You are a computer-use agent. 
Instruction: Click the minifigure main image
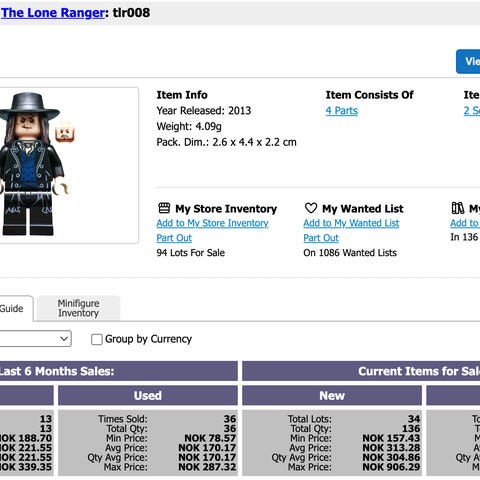[32, 164]
